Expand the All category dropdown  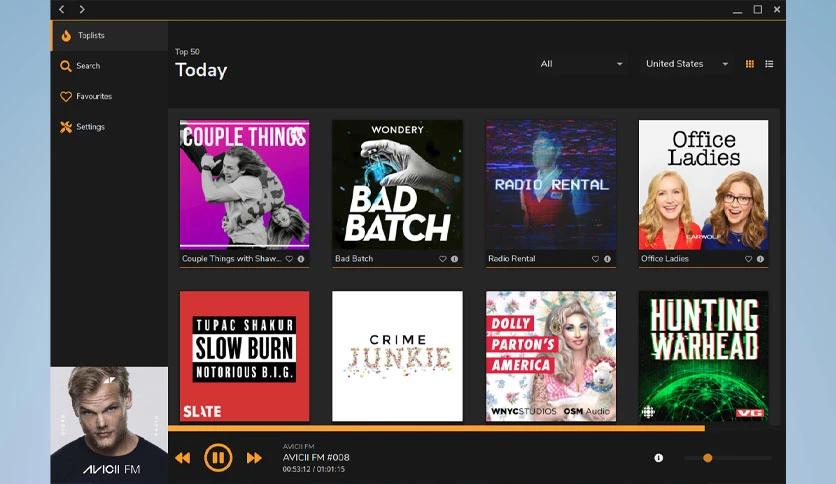coord(581,64)
